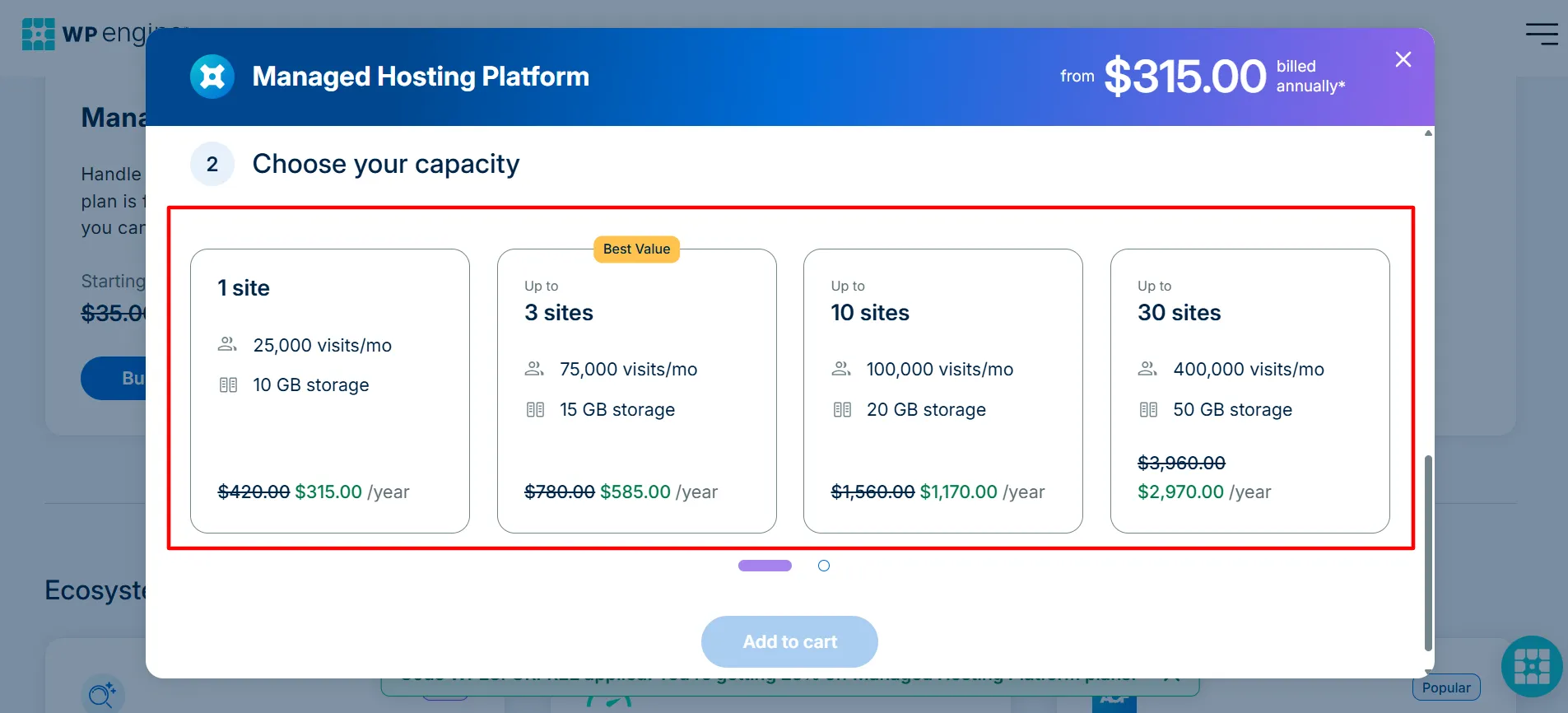The width and height of the screenshot is (1568, 713).
Task: Click the Best Value badge
Action: tap(637, 249)
